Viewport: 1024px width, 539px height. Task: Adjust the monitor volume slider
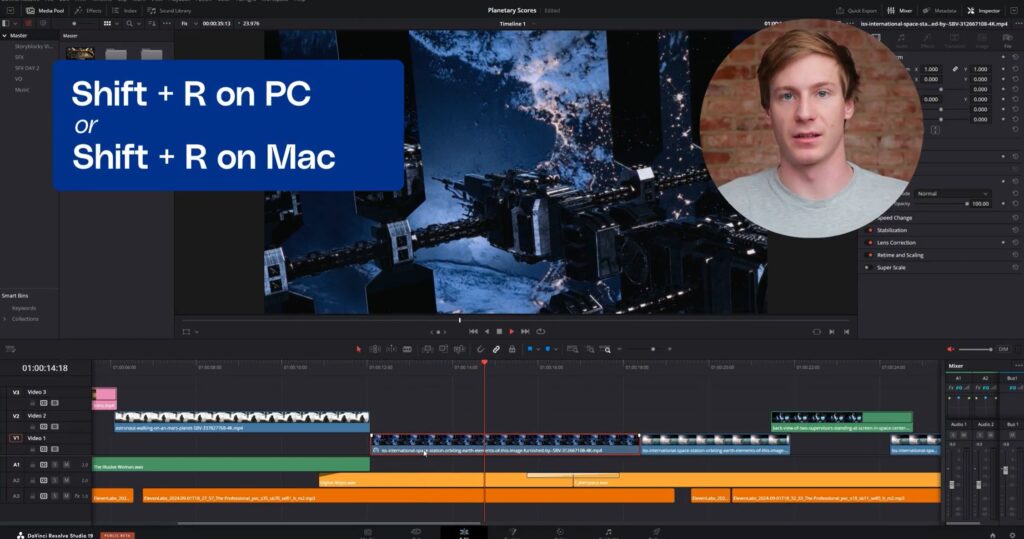pos(977,350)
